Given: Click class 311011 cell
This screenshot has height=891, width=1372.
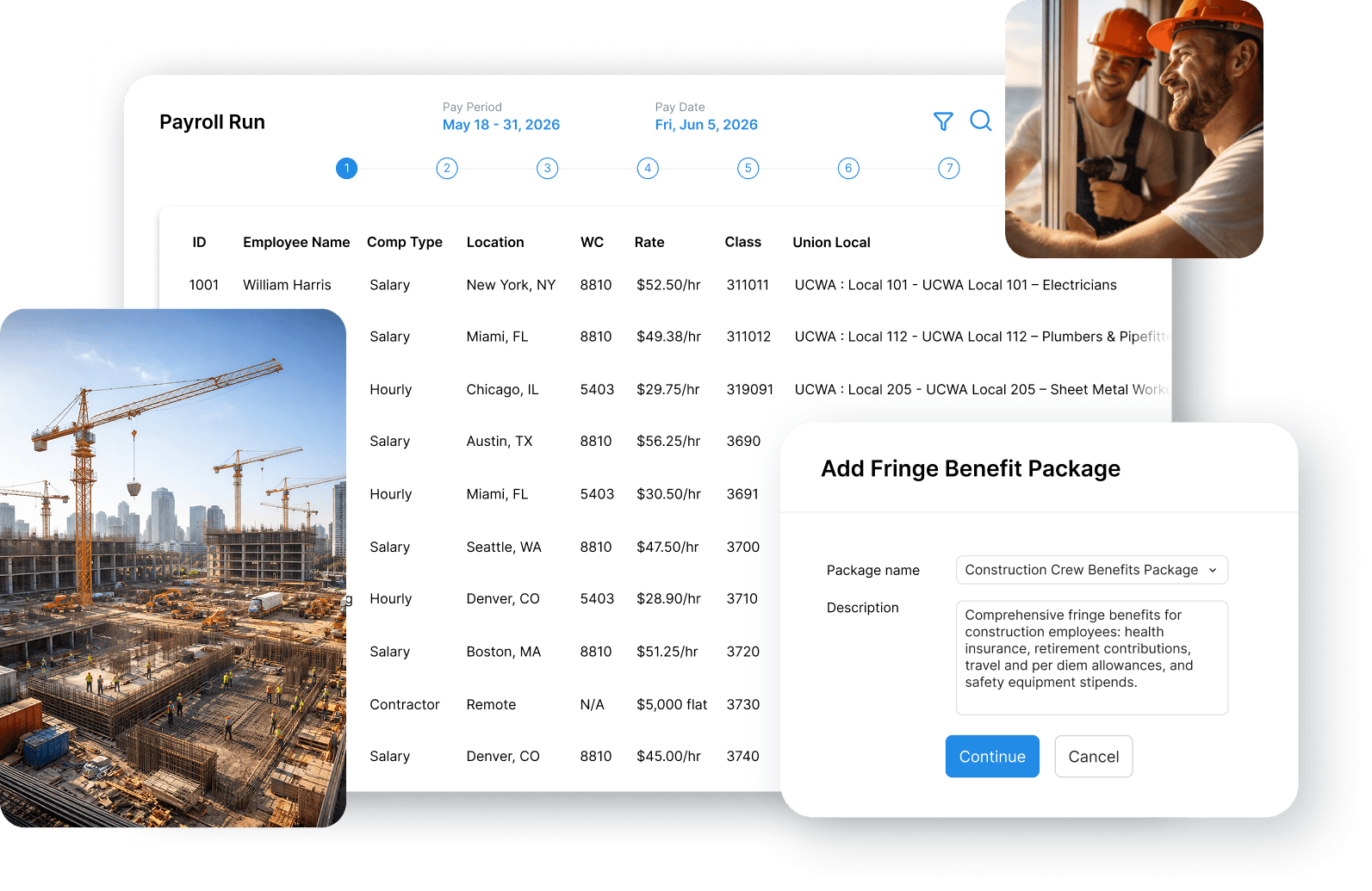Looking at the screenshot, I should pyautogui.click(x=748, y=285).
